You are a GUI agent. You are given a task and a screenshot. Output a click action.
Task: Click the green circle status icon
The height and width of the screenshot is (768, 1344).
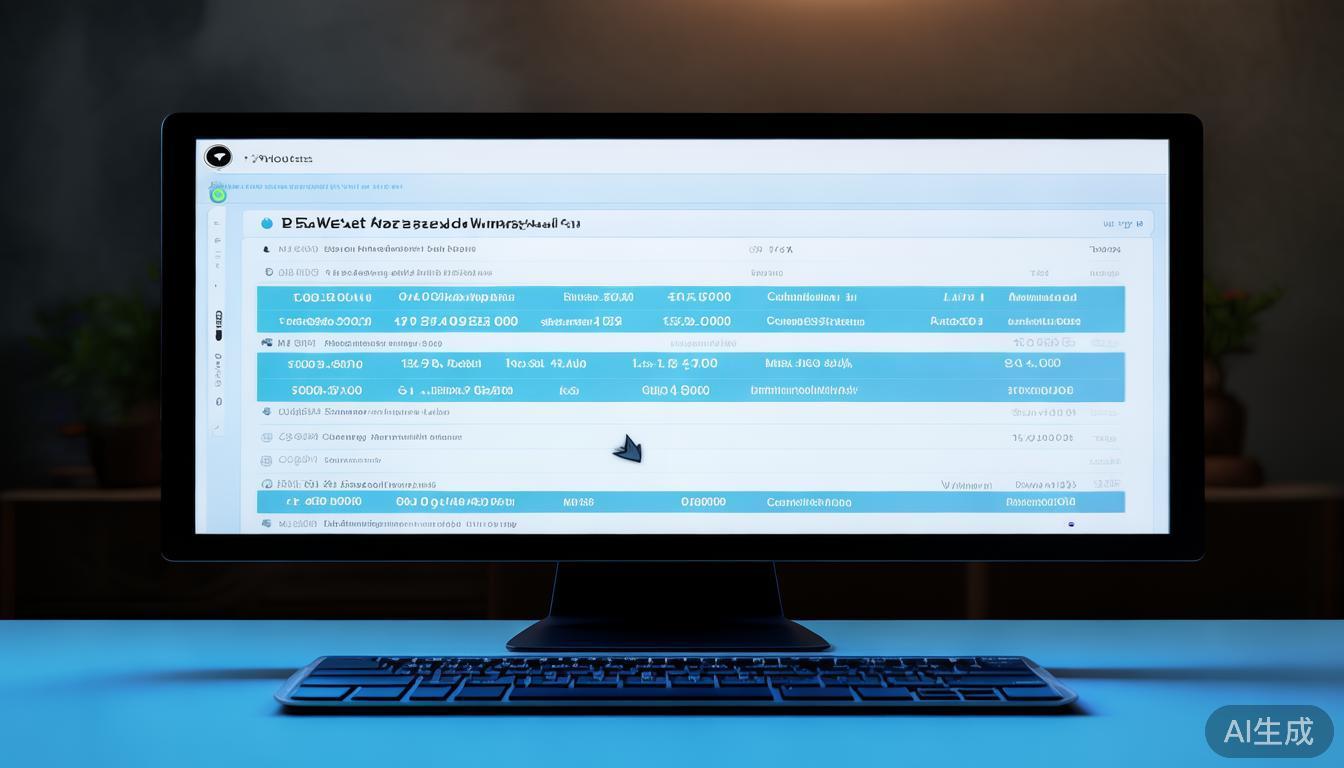(218, 194)
